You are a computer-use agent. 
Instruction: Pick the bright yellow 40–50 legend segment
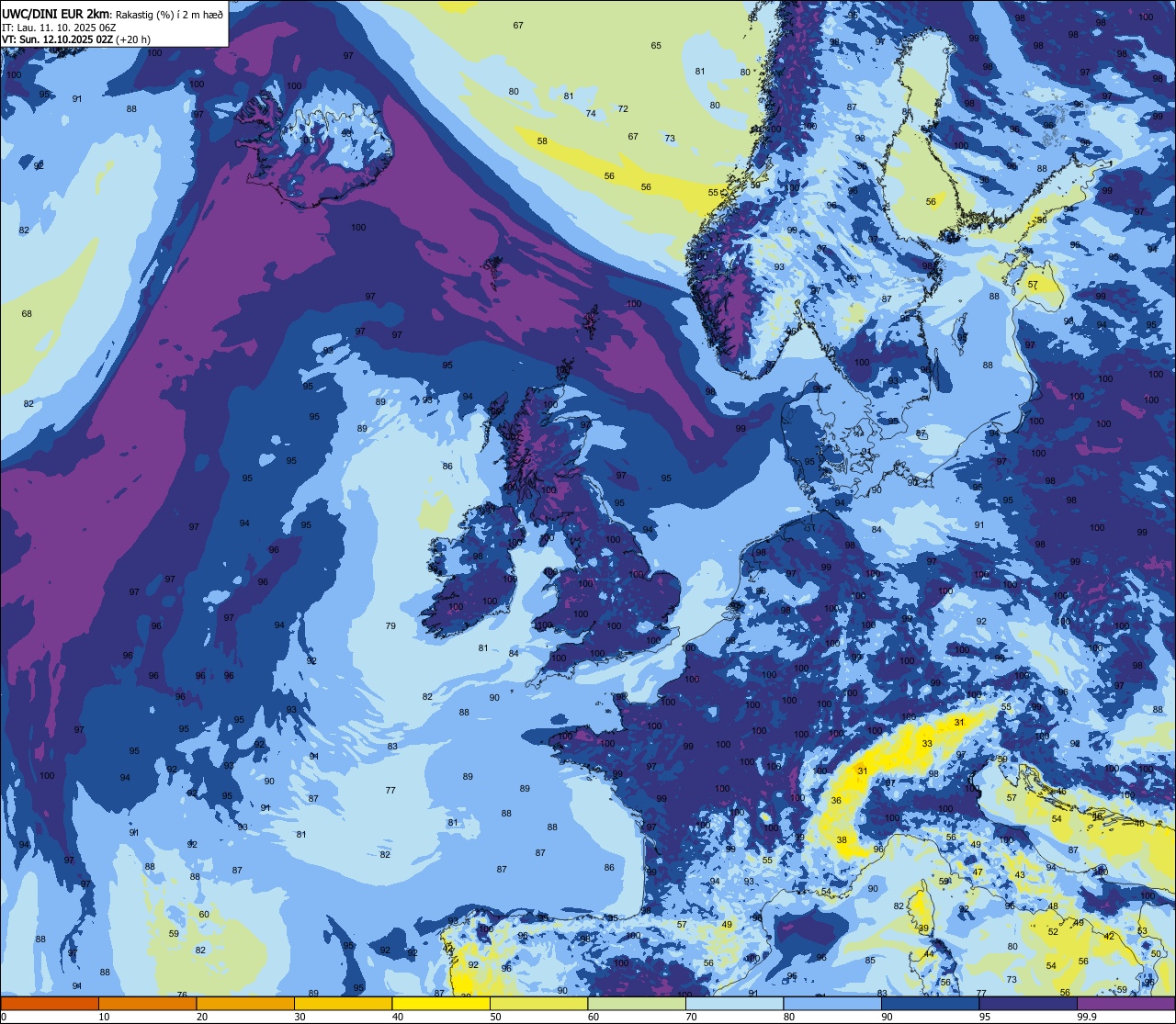click(441, 1003)
